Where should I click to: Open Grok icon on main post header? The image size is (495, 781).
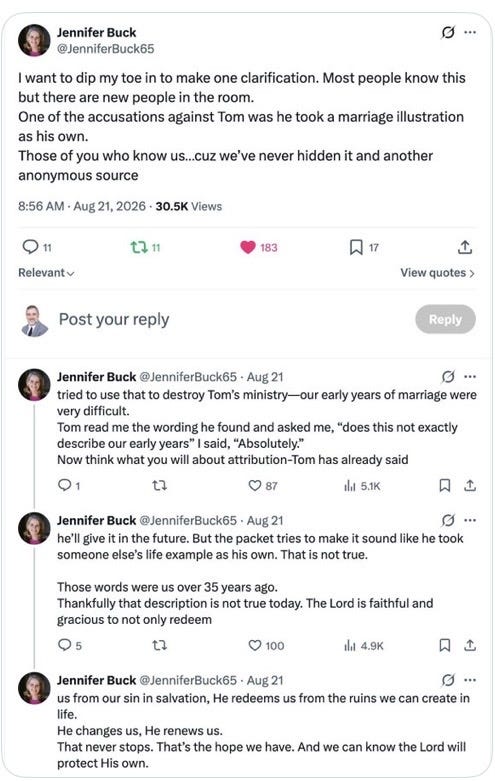pos(448,32)
